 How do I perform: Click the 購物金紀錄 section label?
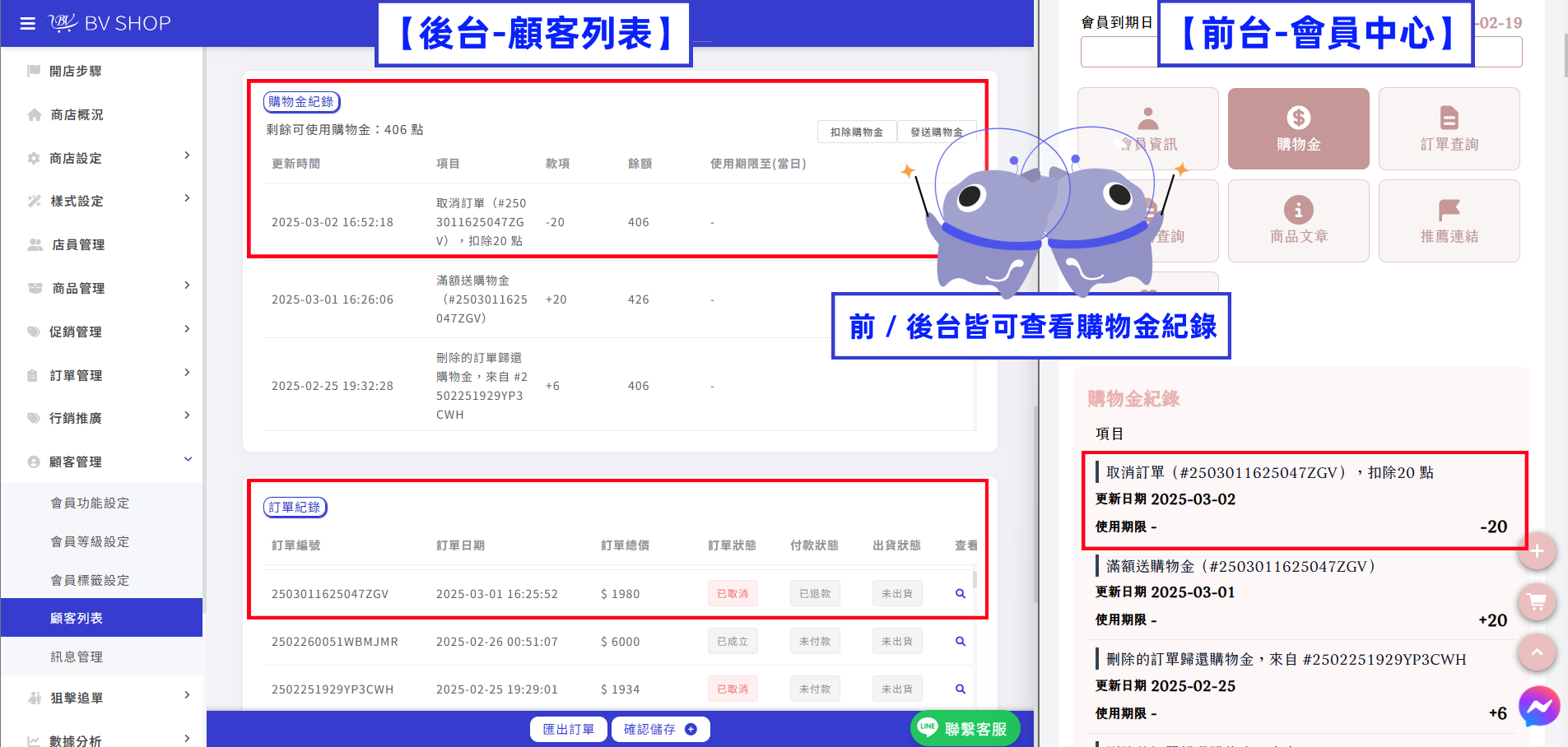(301, 101)
